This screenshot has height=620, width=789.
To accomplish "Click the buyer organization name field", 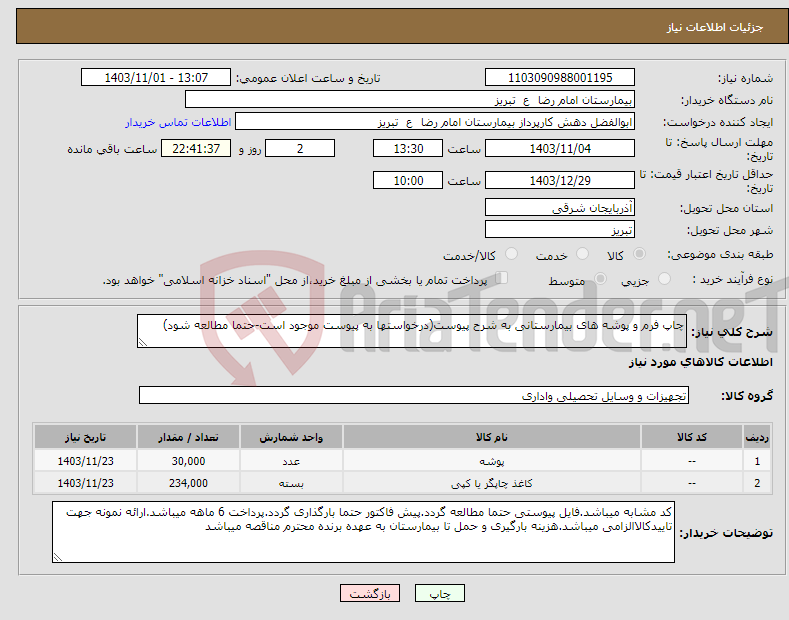I will [410, 100].
